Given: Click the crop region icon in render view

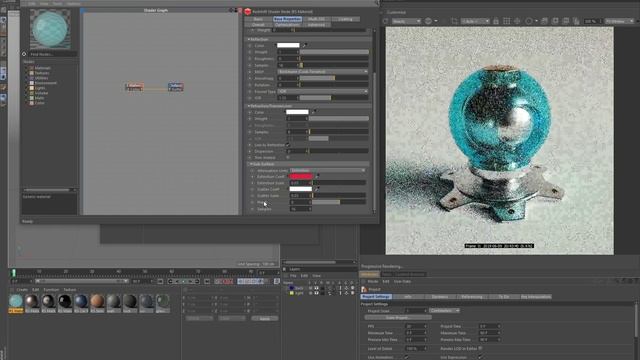Looking at the screenshot, I should pyautogui.click(x=454, y=21).
